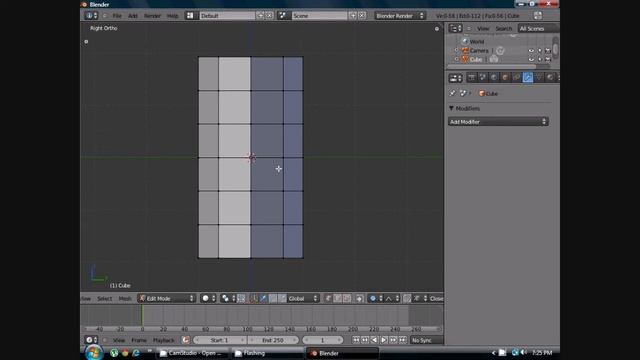Toggle Cube renderability icon
640x360 pixels.
548,60
